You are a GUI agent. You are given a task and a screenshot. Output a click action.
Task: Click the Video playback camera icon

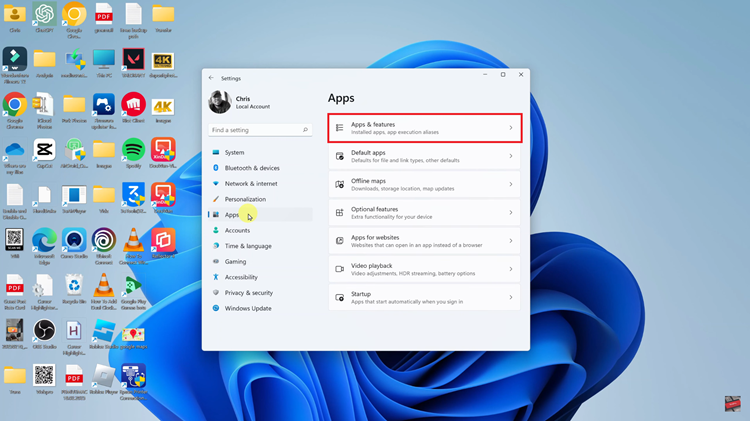pos(340,269)
